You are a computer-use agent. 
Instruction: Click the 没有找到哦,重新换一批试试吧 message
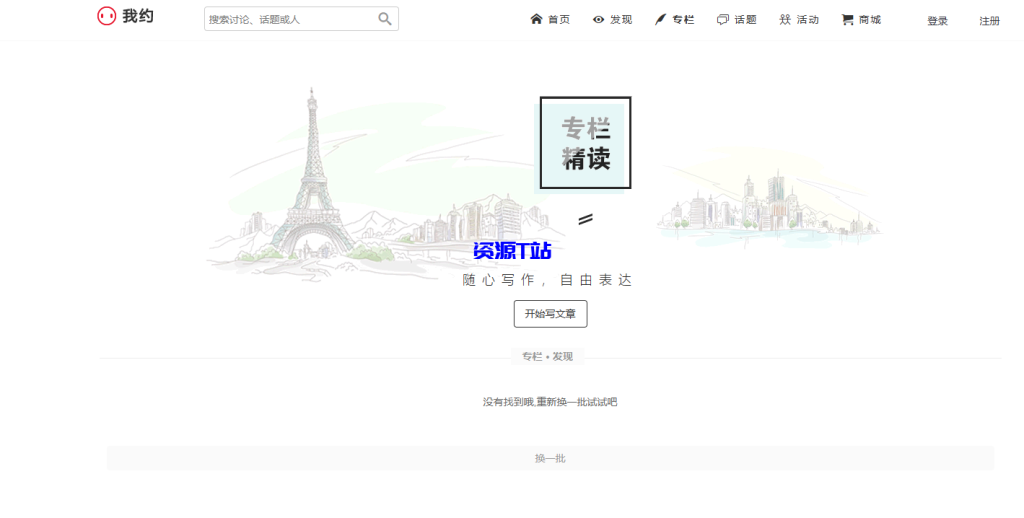pos(550,402)
